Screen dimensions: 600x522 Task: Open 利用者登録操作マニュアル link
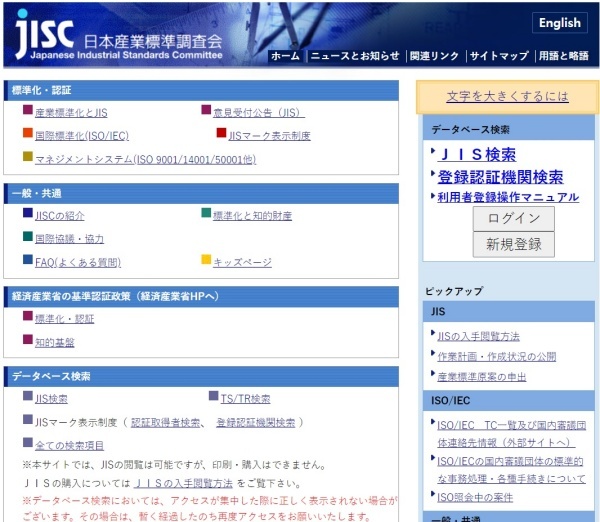[x=507, y=197]
